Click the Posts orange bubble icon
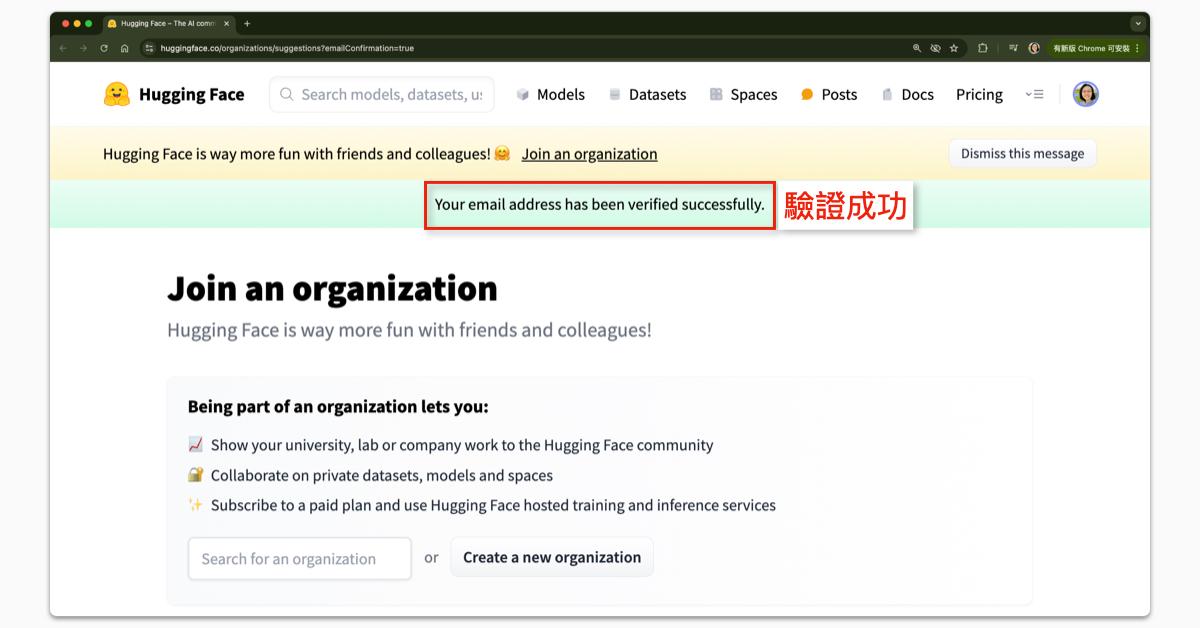The width and height of the screenshot is (1200, 628). tap(807, 94)
